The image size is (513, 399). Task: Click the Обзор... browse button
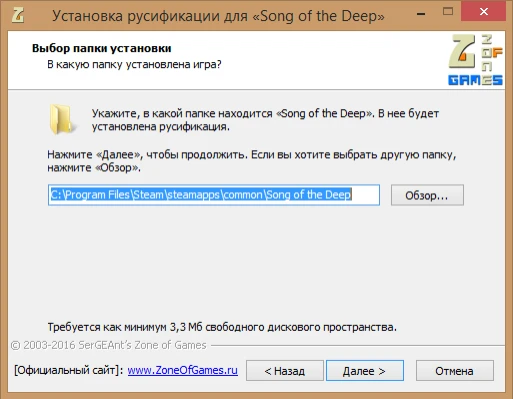point(427,195)
